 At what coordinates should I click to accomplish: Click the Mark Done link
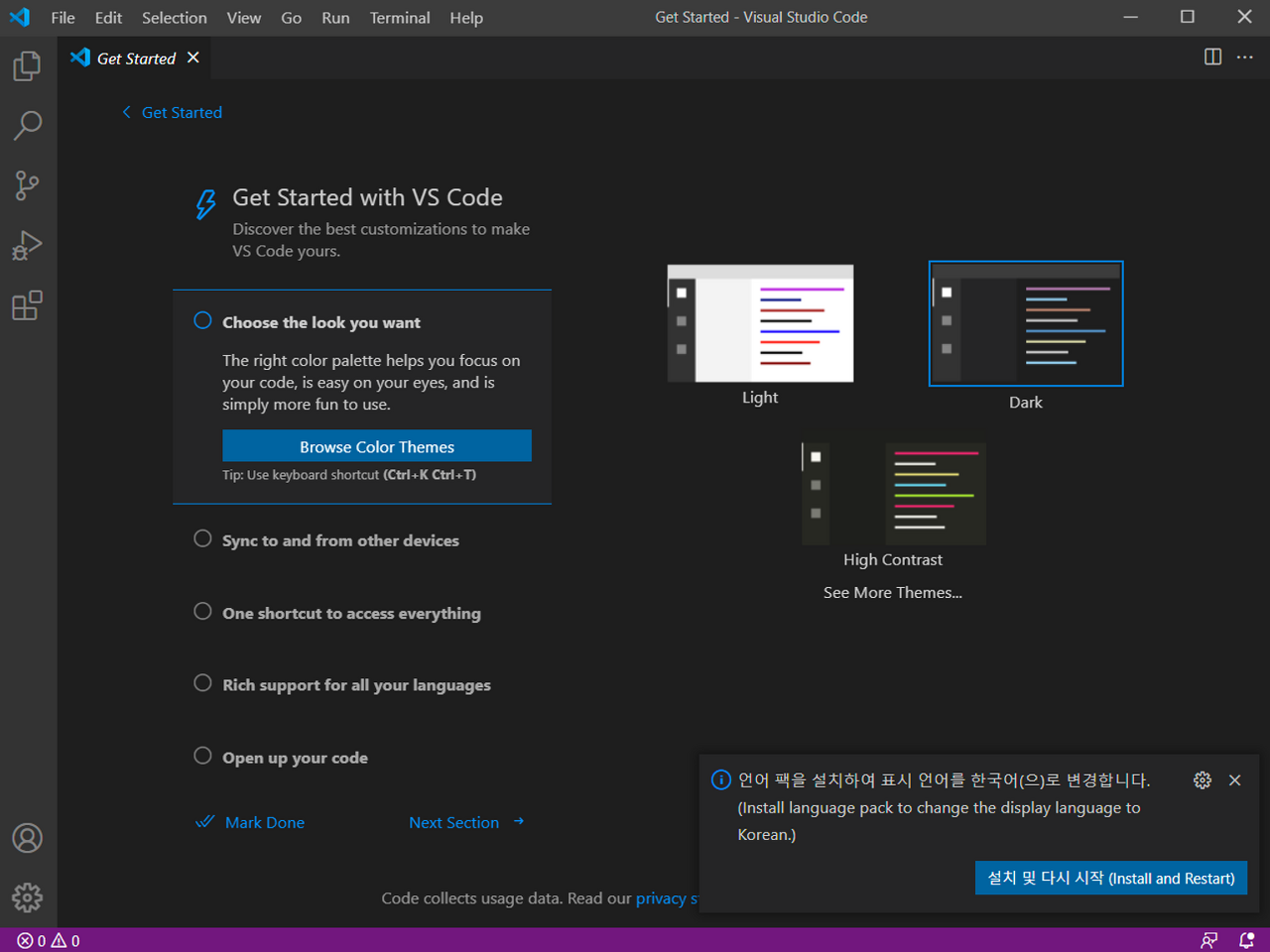coord(265,822)
